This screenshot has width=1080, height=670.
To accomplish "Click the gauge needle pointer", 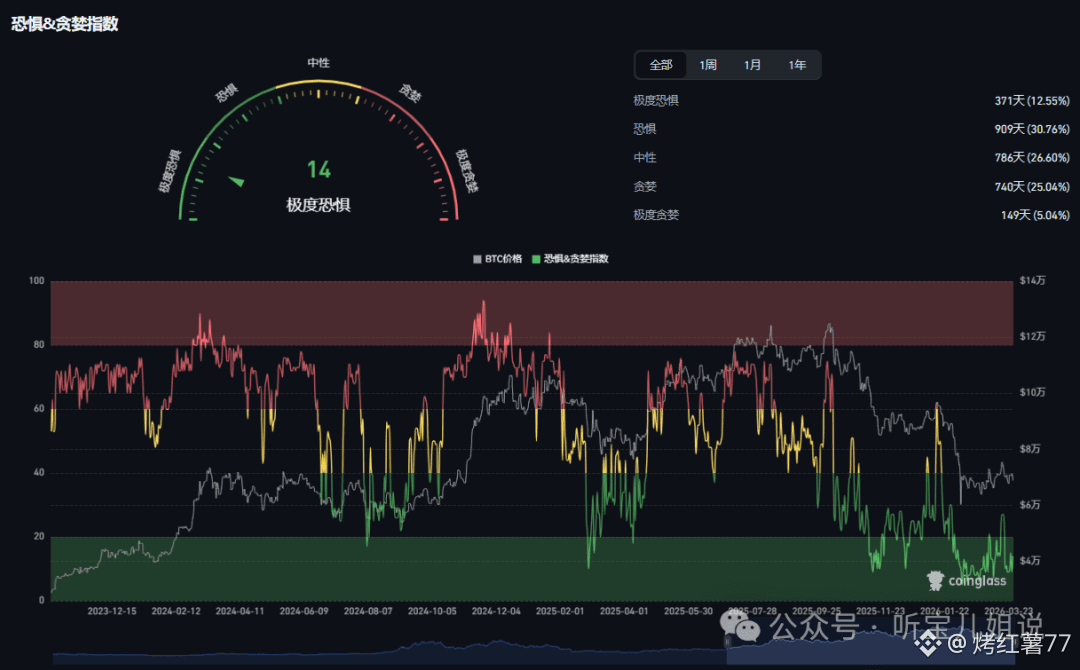I will (x=236, y=181).
